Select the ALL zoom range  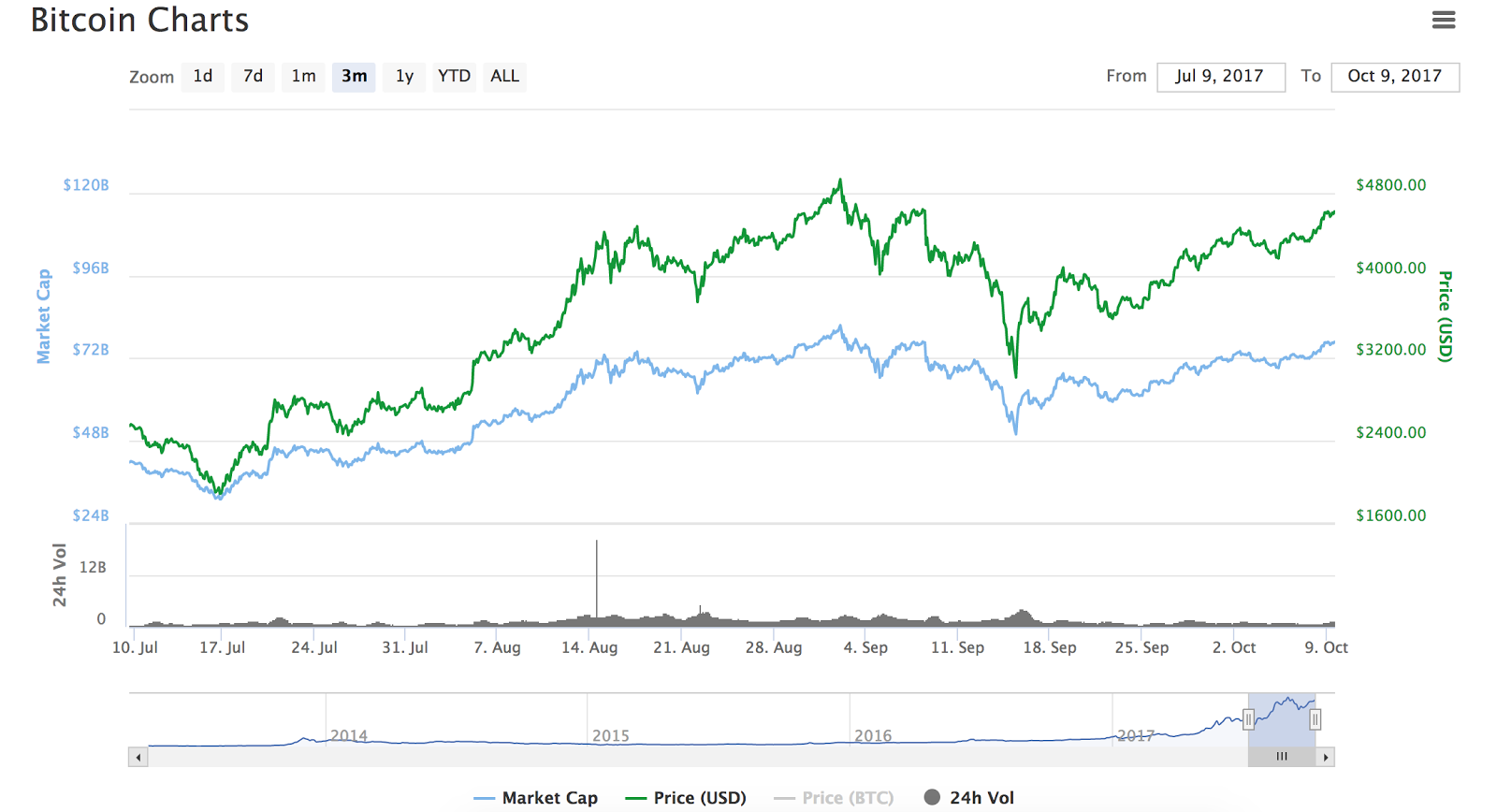[x=505, y=77]
